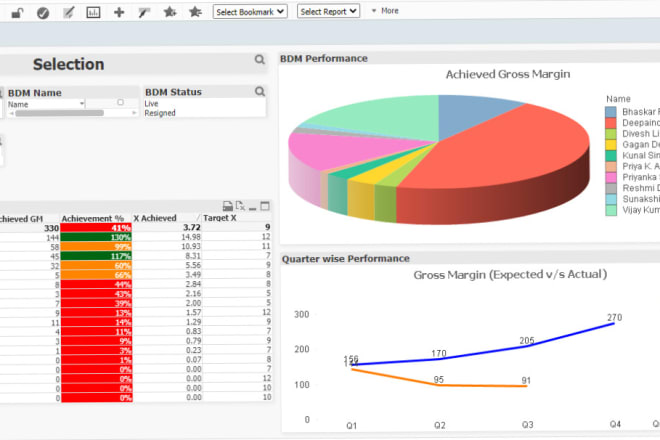This screenshot has height=440, width=660.
Task: Click the pencil edit toolbar icon
Action: point(68,13)
